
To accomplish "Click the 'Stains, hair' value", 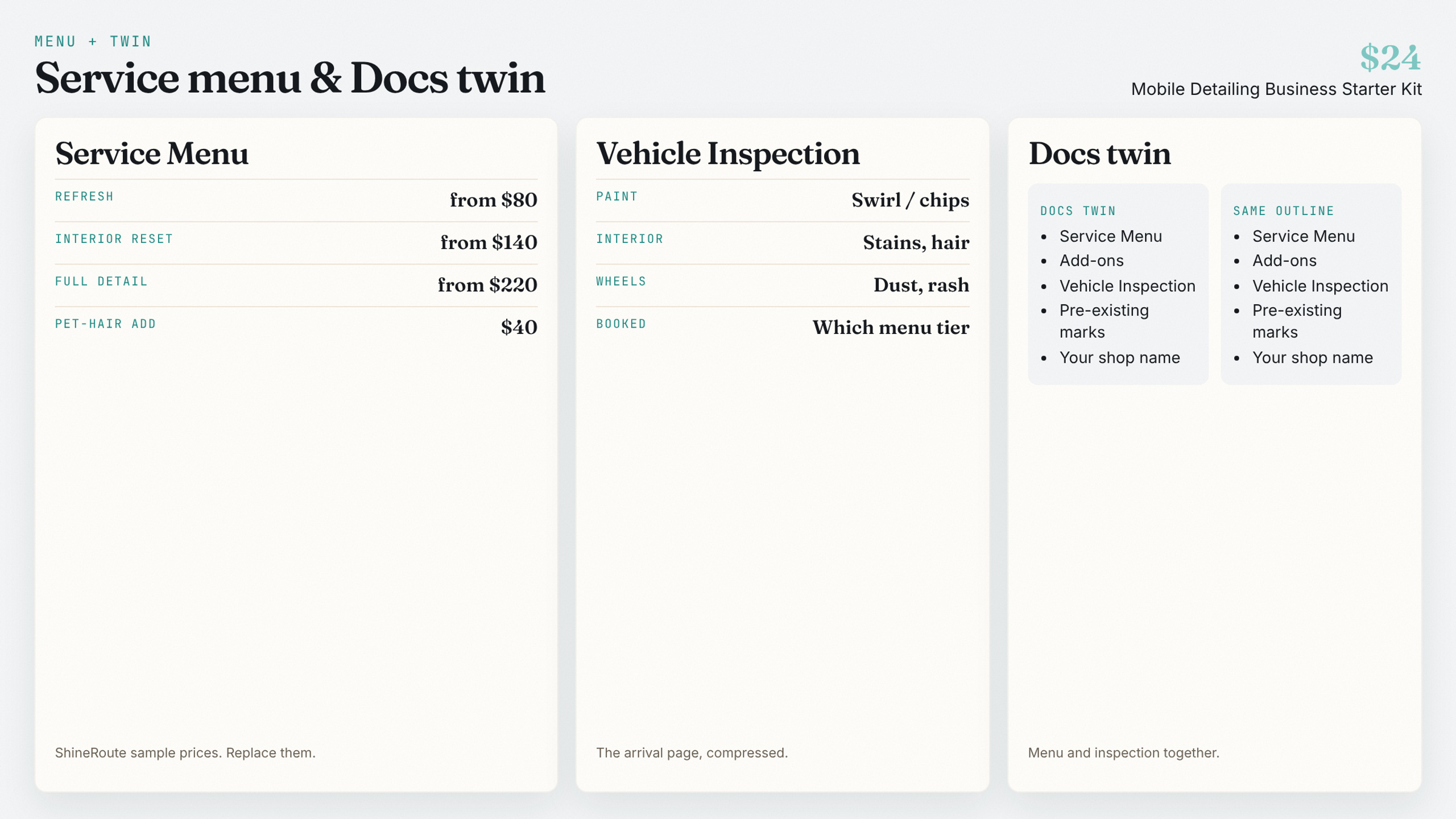I will point(916,243).
